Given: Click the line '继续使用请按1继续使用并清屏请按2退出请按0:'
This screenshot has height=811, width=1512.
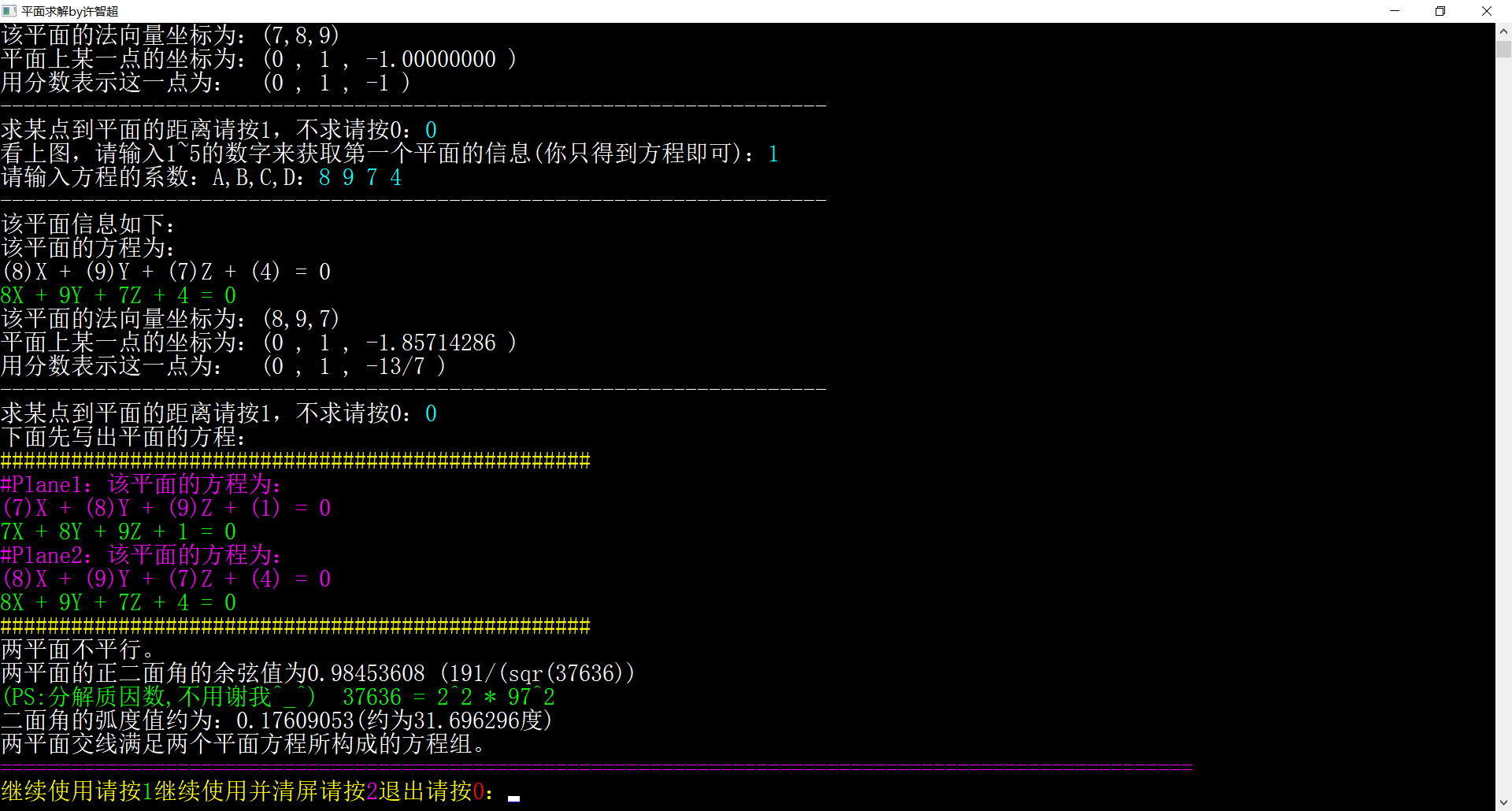Looking at the screenshot, I should pyautogui.click(x=247, y=791).
